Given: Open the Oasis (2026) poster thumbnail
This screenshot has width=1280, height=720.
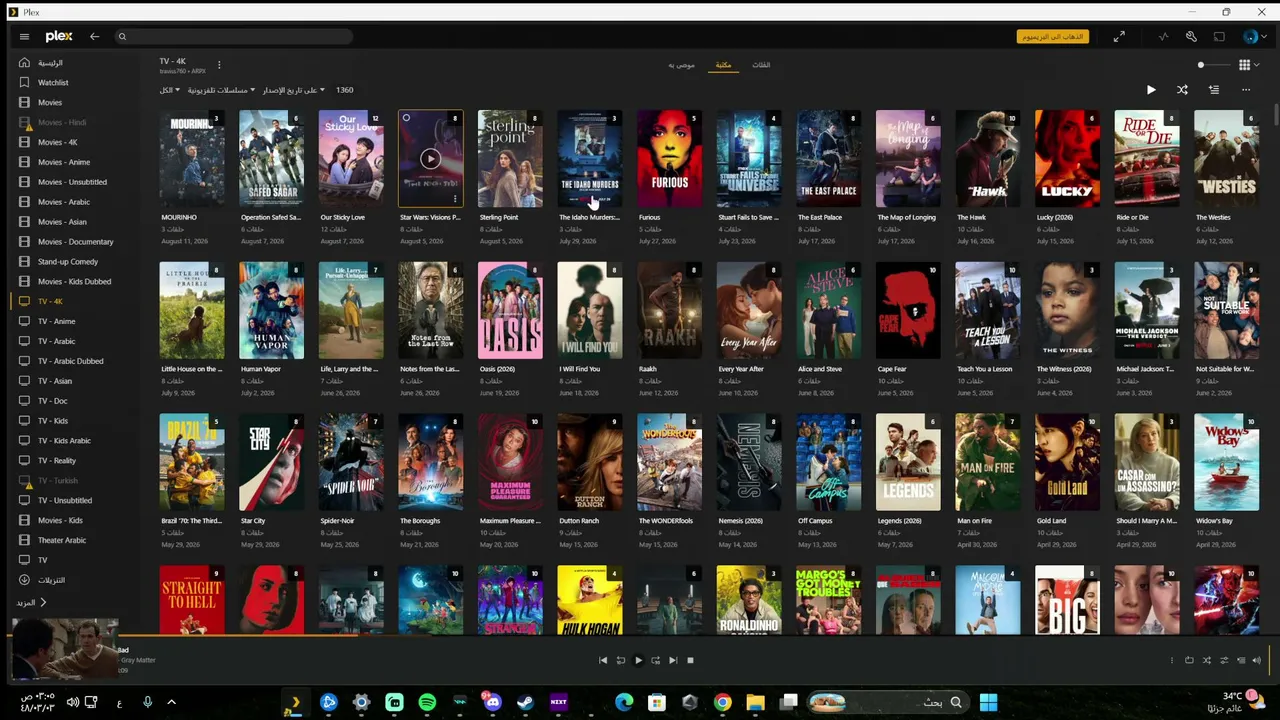Looking at the screenshot, I should click(x=510, y=310).
